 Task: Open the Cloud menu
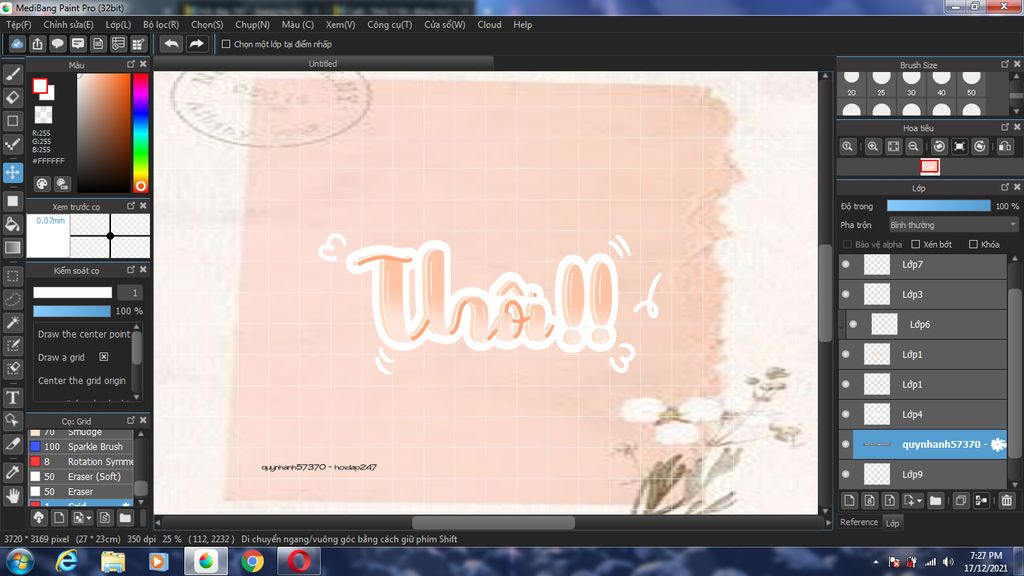[489, 25]
